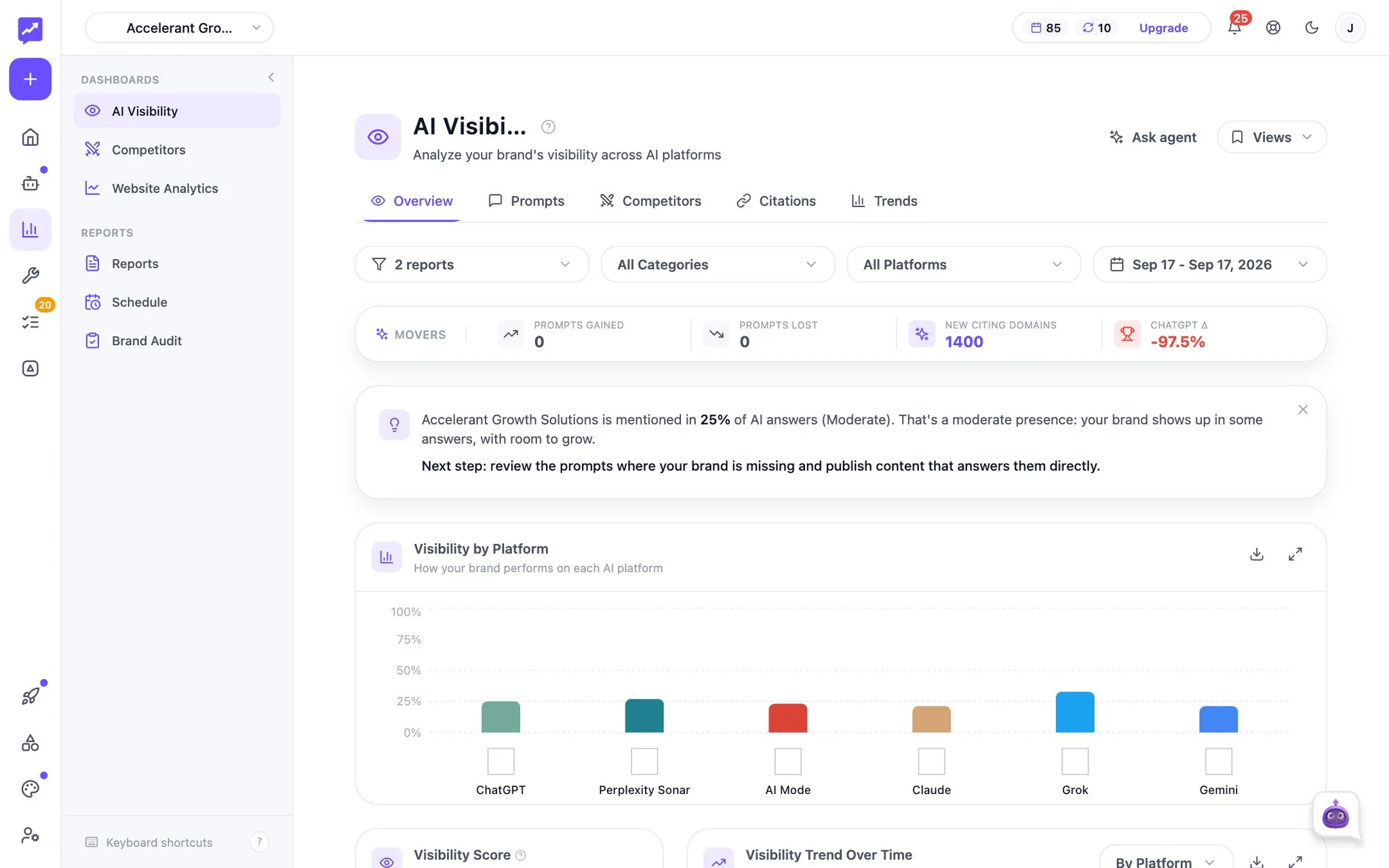The width and height of the screenshot is (1389, 868).
Task: Open the palette theme icon in rail
Action: [x=30, y=789]
